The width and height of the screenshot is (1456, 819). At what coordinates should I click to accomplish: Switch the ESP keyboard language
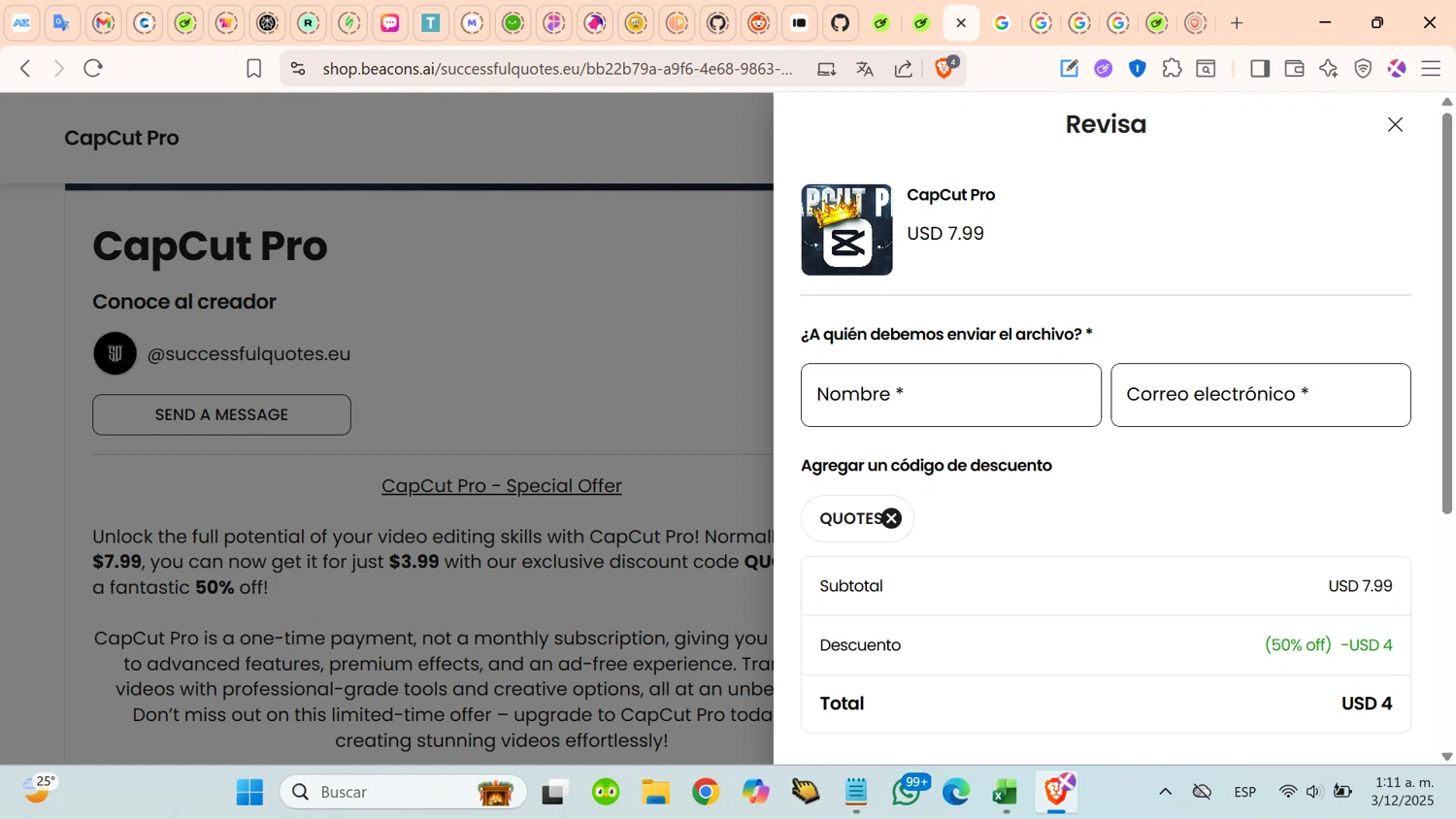tap(1245, 792)
